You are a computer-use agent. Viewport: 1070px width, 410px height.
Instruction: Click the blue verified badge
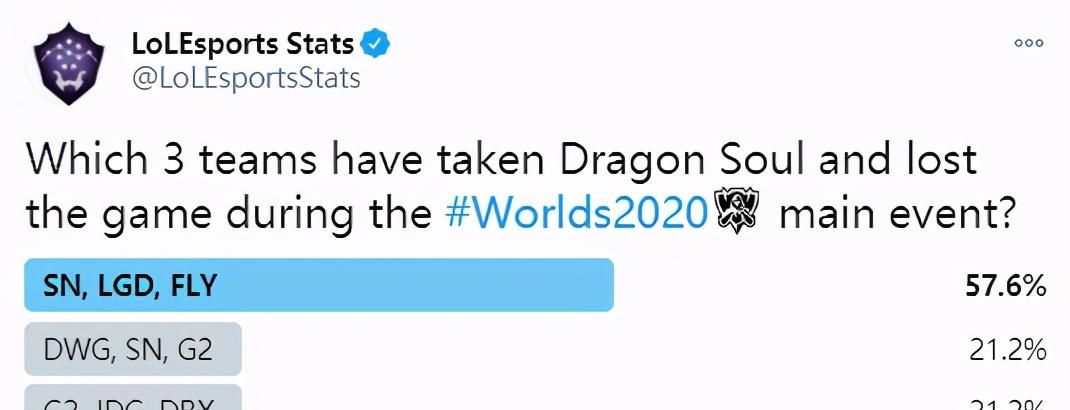(375, 44)
